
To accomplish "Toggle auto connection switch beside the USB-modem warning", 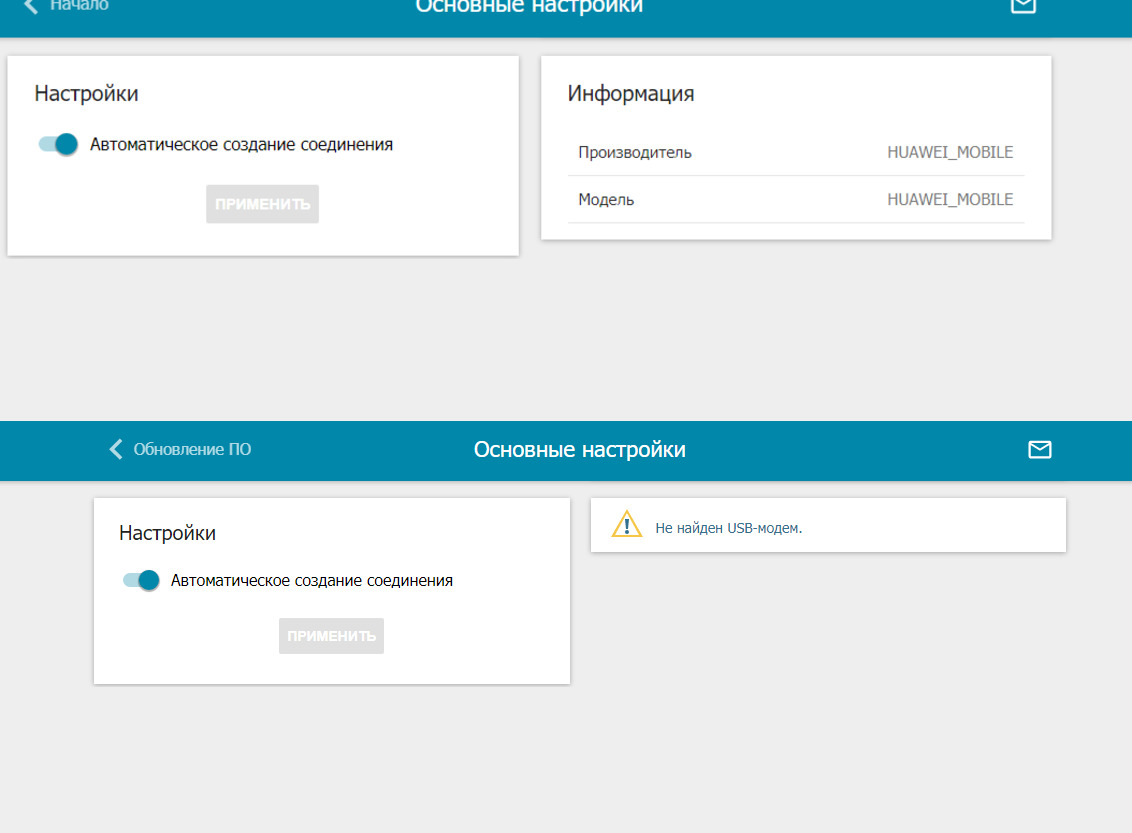I will tap(141, 580).
